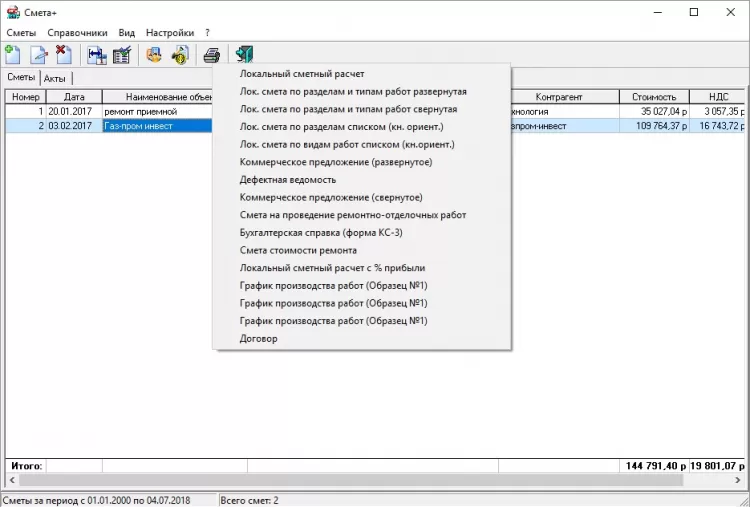This screenshot has width=750, height=507.
Task: Click the total cost 144 791,40 р
Action: [x=656, y=466]
